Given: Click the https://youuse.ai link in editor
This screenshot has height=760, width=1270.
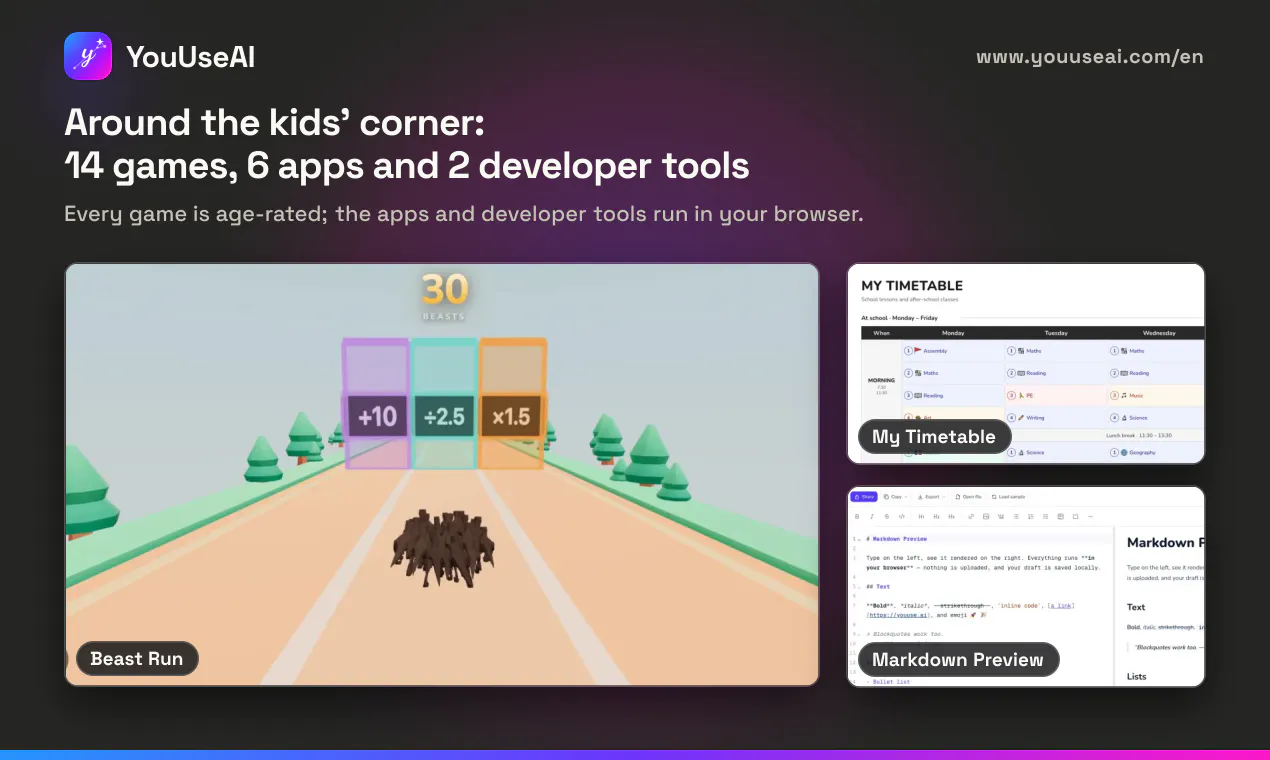Looking at the screenshot, I should click(x=898, y=617).
